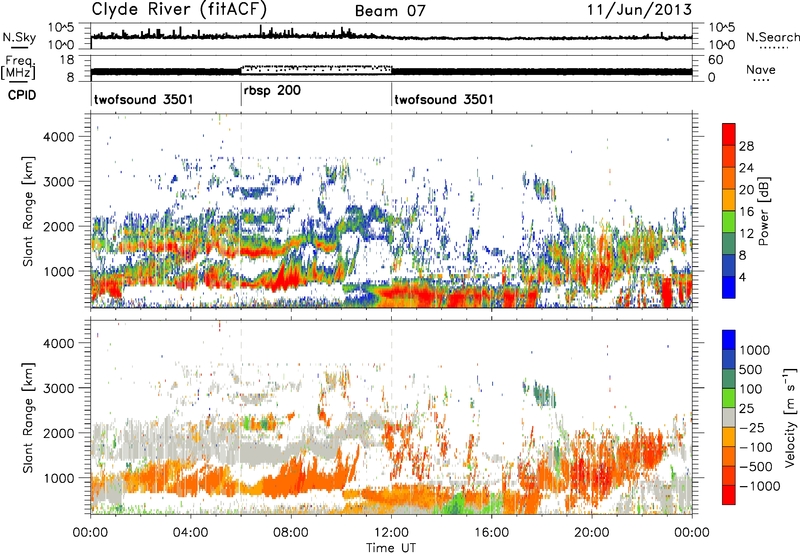Click "twofsound 3501" label beginning at 00:00

pyautogui.click(x=144, y=99)
